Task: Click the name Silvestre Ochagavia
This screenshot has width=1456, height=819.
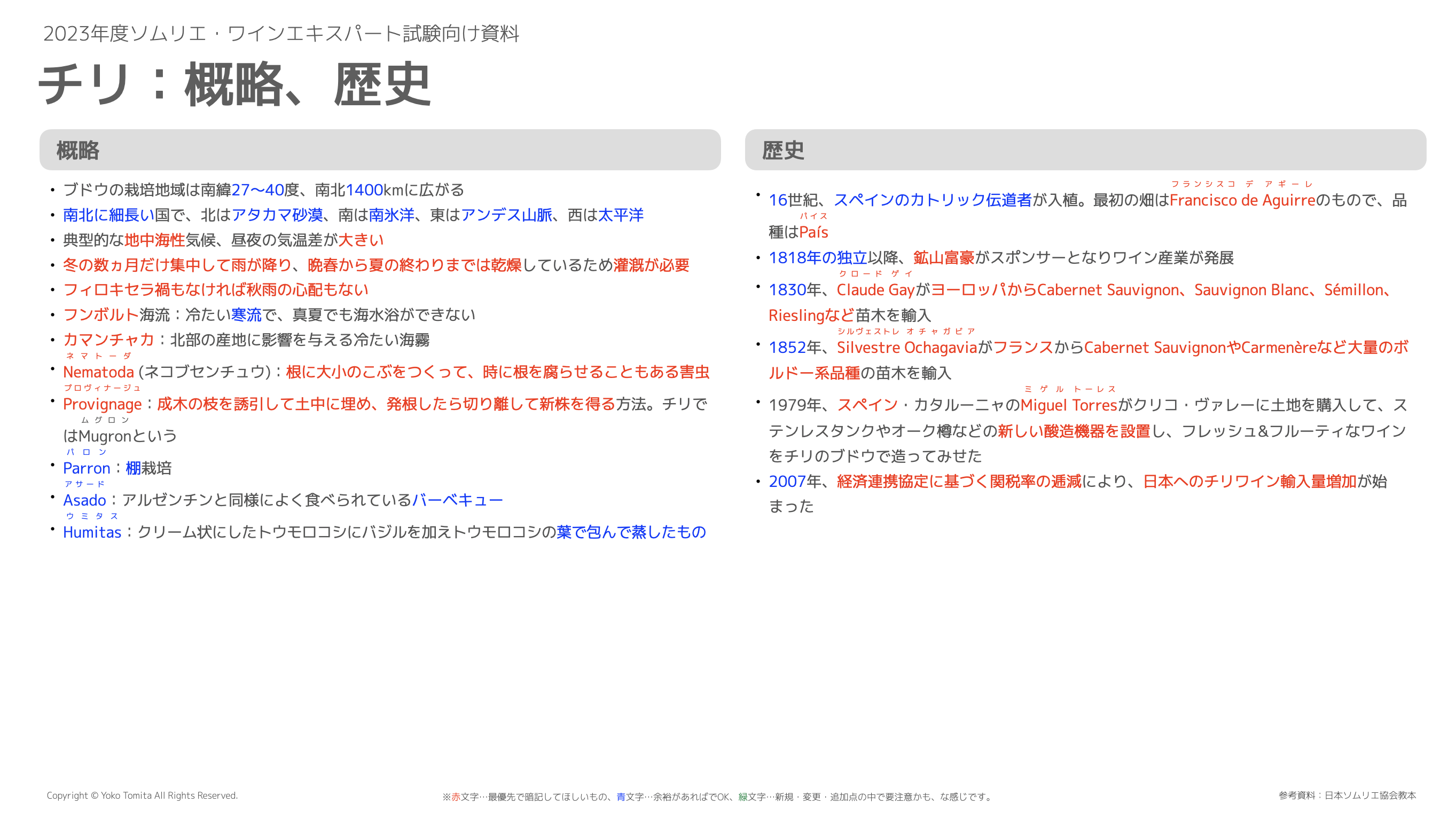Action: (x=906, y=348)
